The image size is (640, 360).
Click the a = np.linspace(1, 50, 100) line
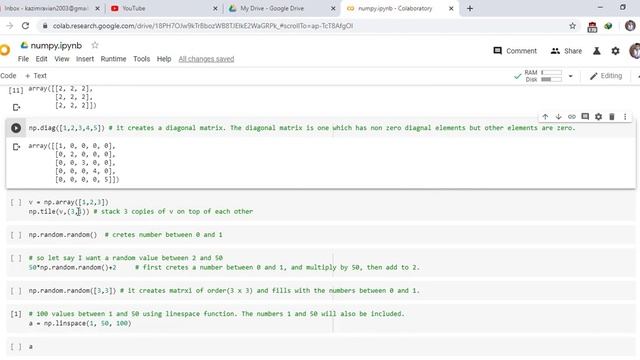coord(80,323)
